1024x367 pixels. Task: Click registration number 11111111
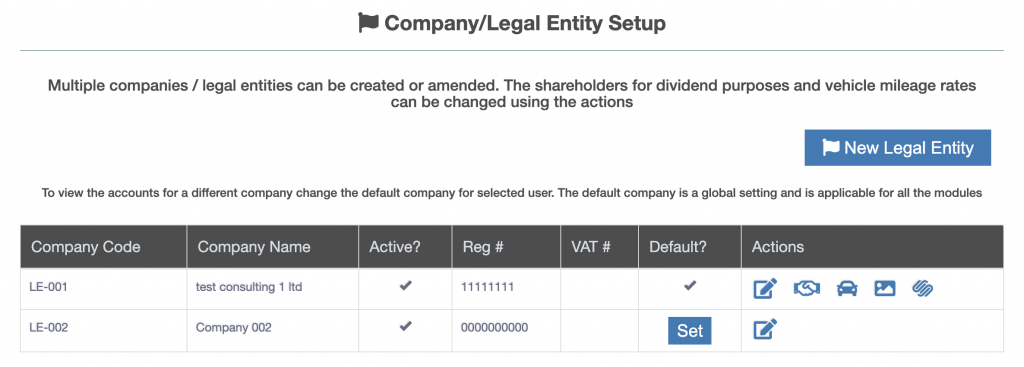click(x=487, y=286)
